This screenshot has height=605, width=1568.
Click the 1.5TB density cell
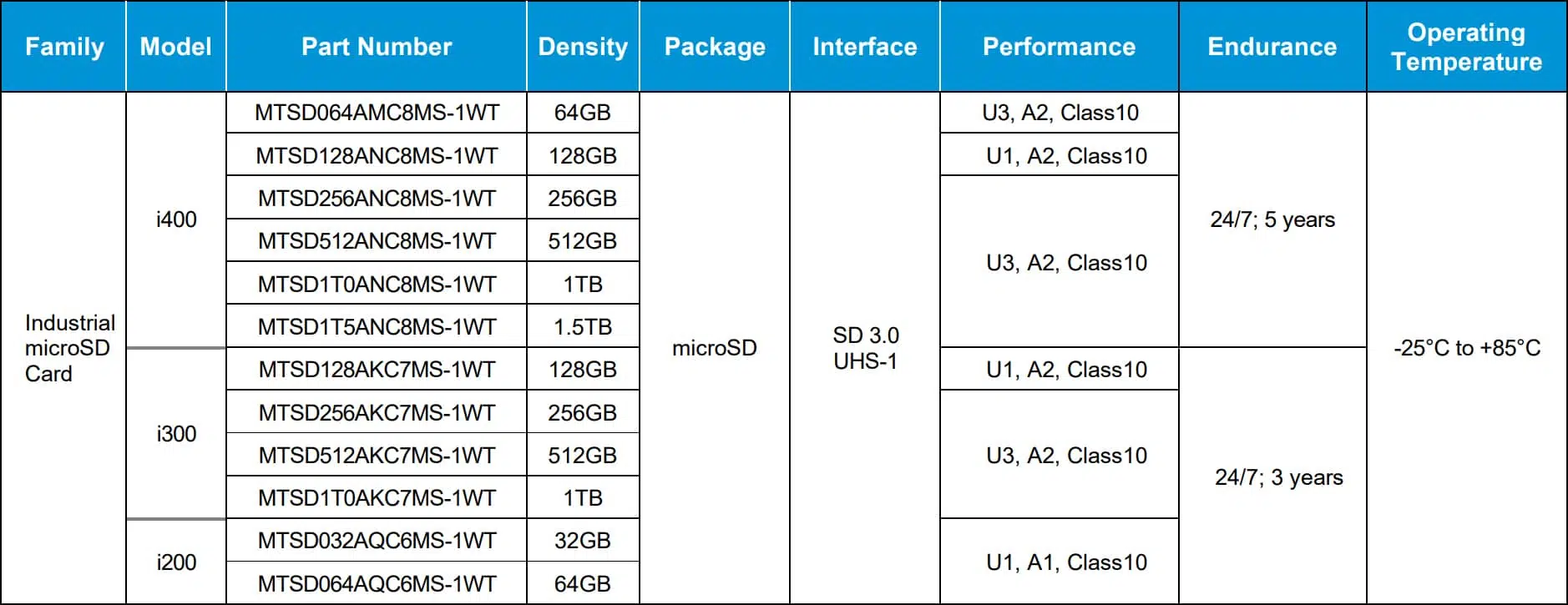tap(583, 326)
